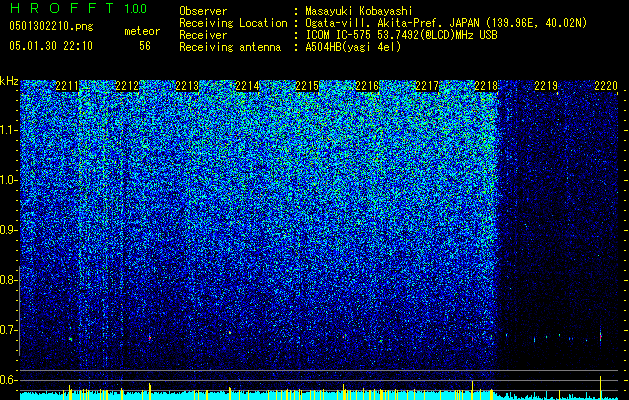Click the Receiving antenna label
The width and height of the screenshot is (629, 400).
pyautogui.click(x=230, y=47)
